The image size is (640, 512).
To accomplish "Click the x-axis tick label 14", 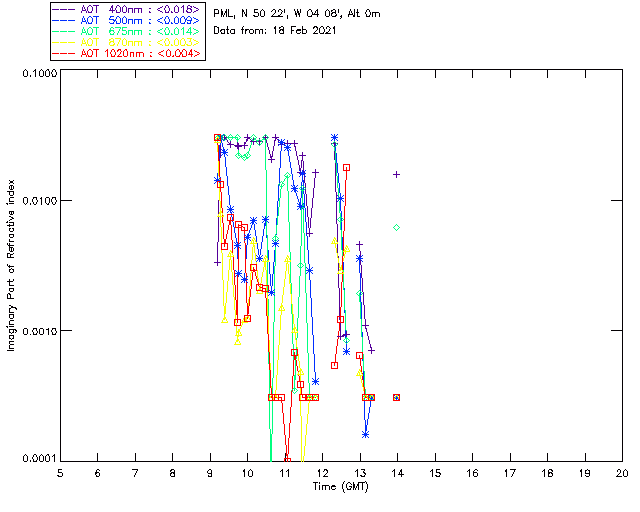I will tap(398, 474).
